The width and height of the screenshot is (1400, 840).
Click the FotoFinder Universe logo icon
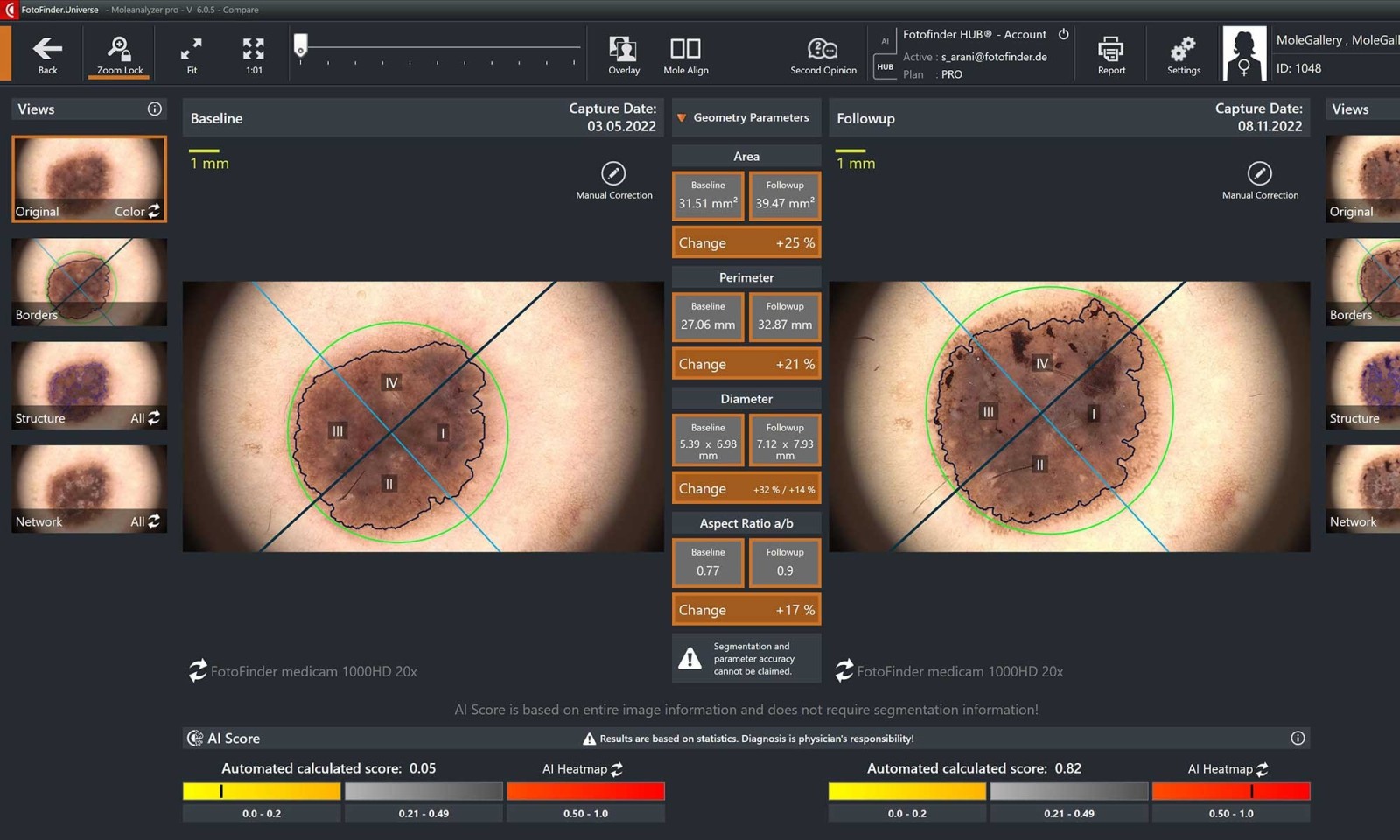tap(10, 10)
